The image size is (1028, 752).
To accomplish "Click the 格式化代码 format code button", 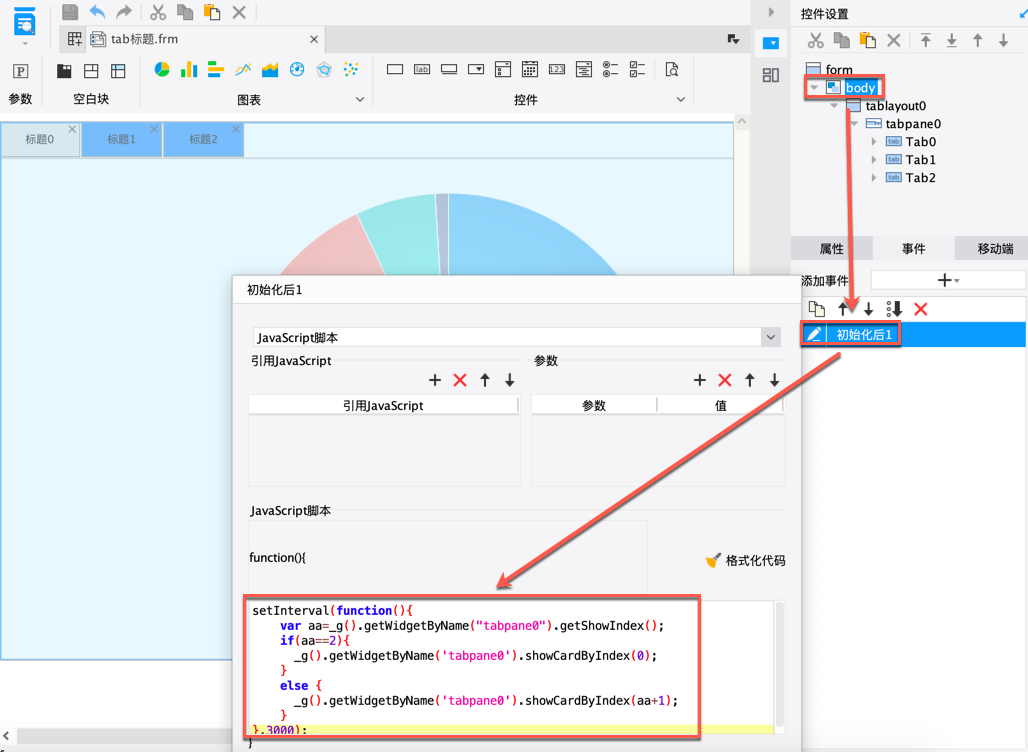I will point(746,561).
